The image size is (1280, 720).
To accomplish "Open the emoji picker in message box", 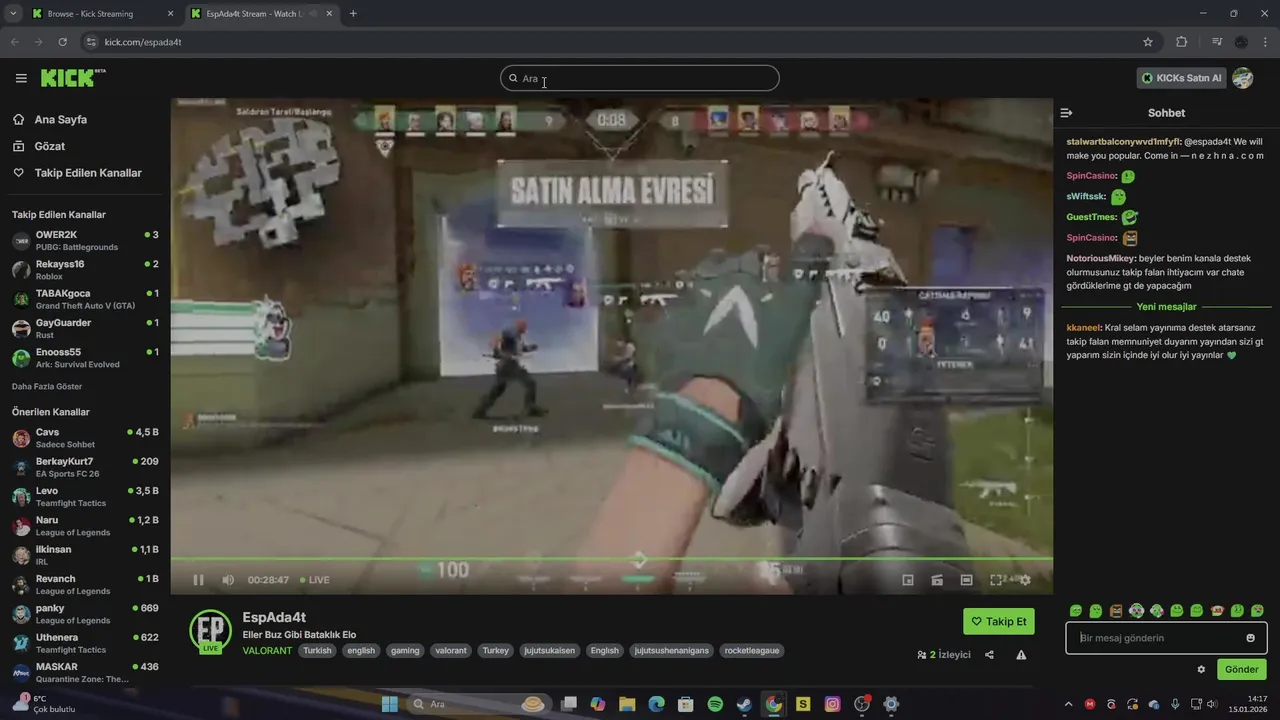I will 1250,638.
